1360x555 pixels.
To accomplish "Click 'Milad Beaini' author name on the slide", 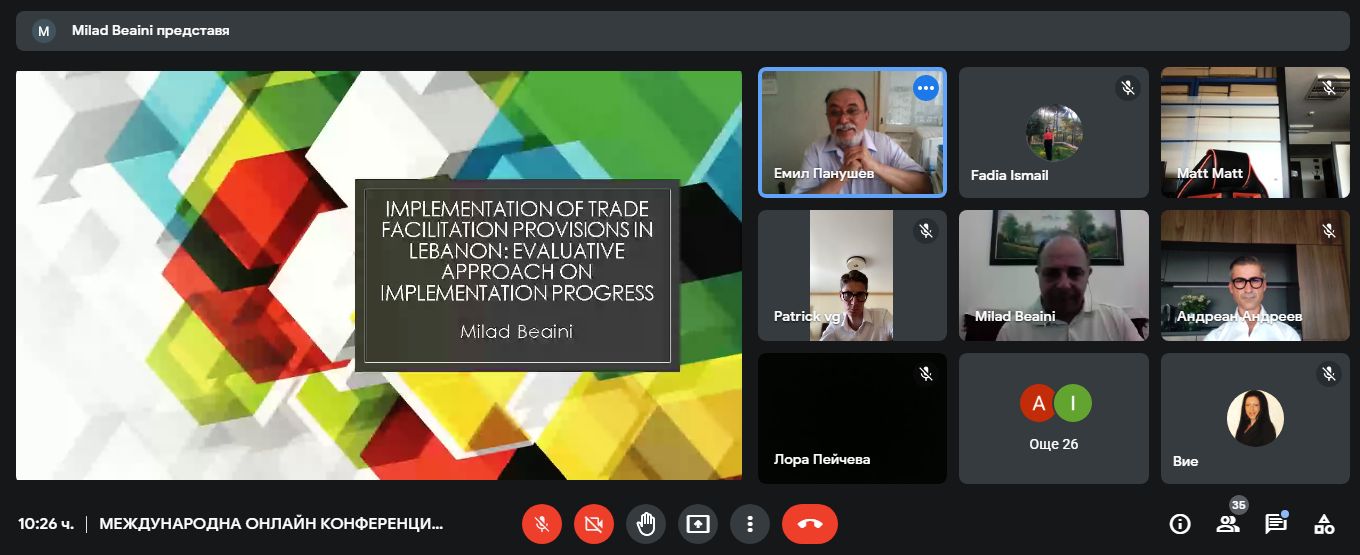I will tap(516, 331).
